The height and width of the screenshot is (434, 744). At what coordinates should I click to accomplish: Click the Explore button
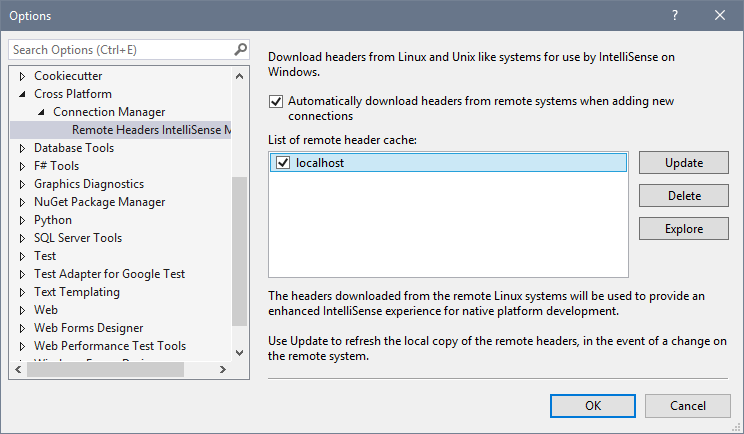click(x=683, y=229)
